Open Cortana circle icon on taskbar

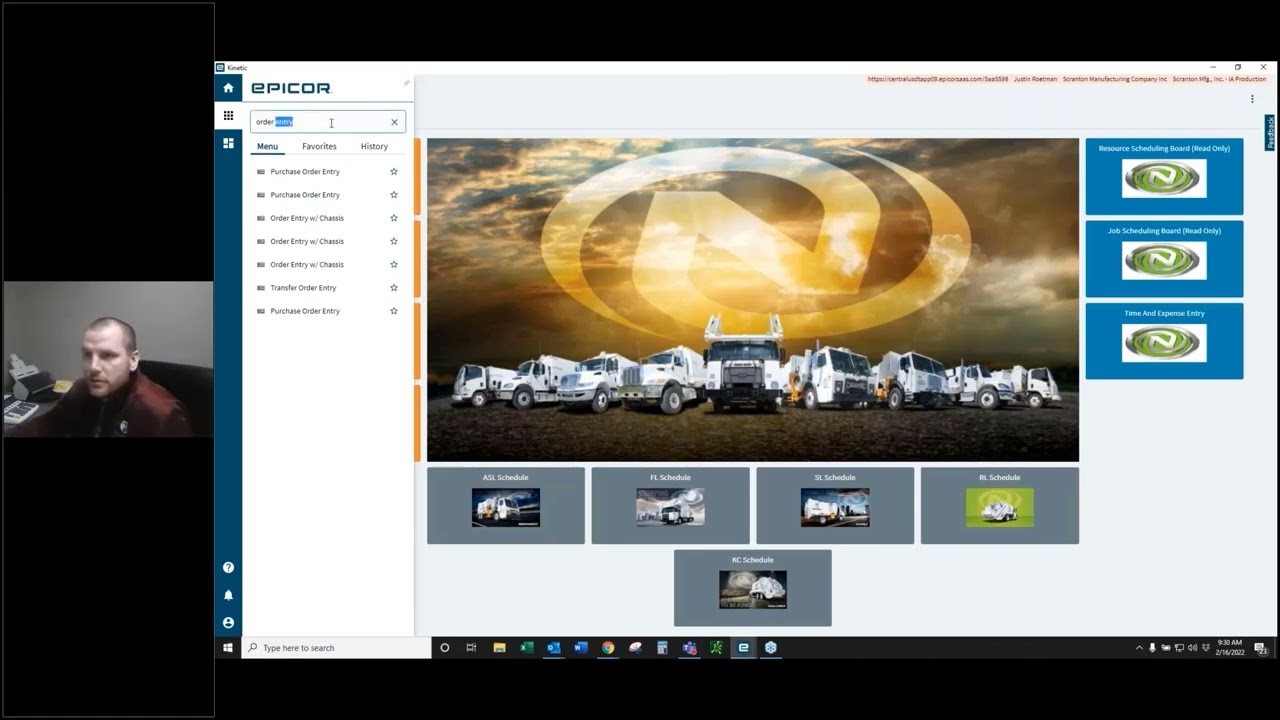(445, 648)
